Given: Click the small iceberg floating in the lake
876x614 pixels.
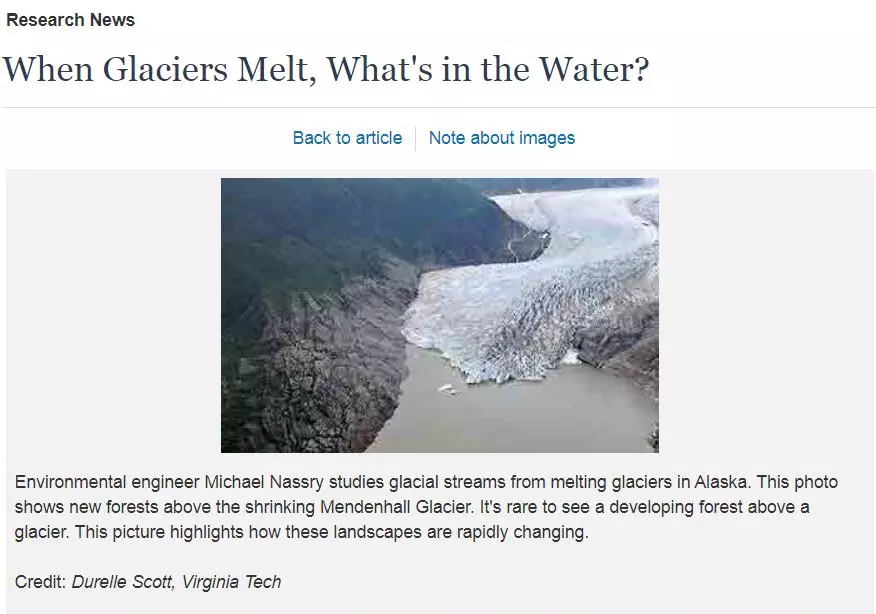Looking at the screenshot, I should coord(447,389).
